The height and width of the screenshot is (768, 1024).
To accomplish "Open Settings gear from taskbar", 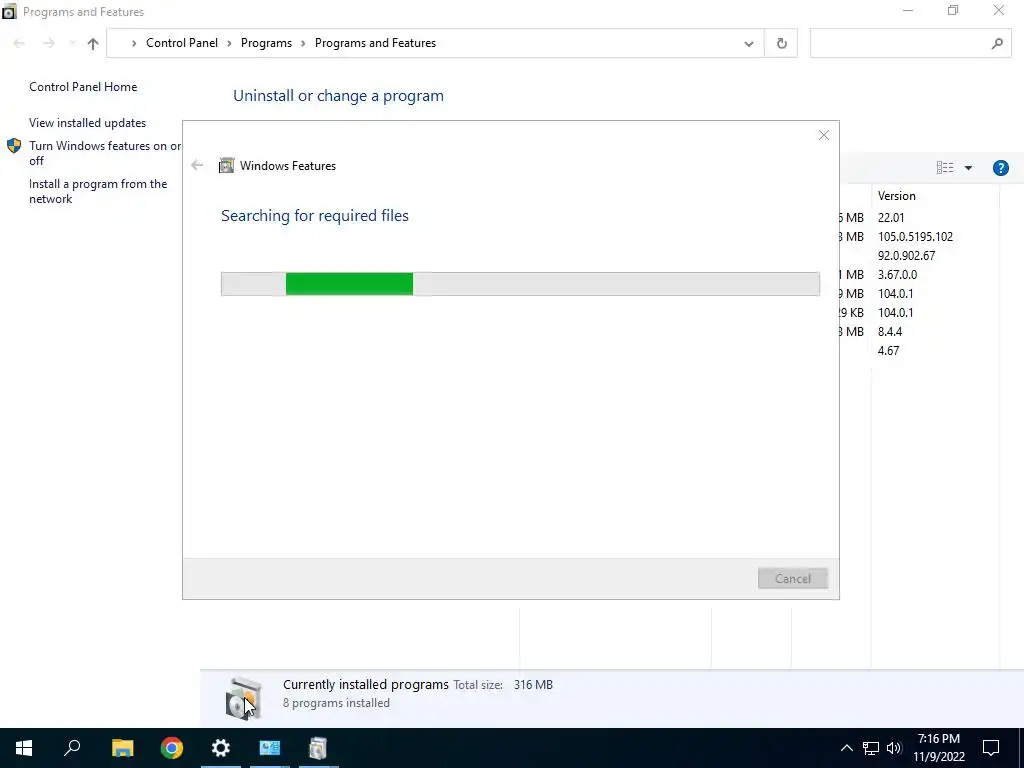I will tap(221, 748).
